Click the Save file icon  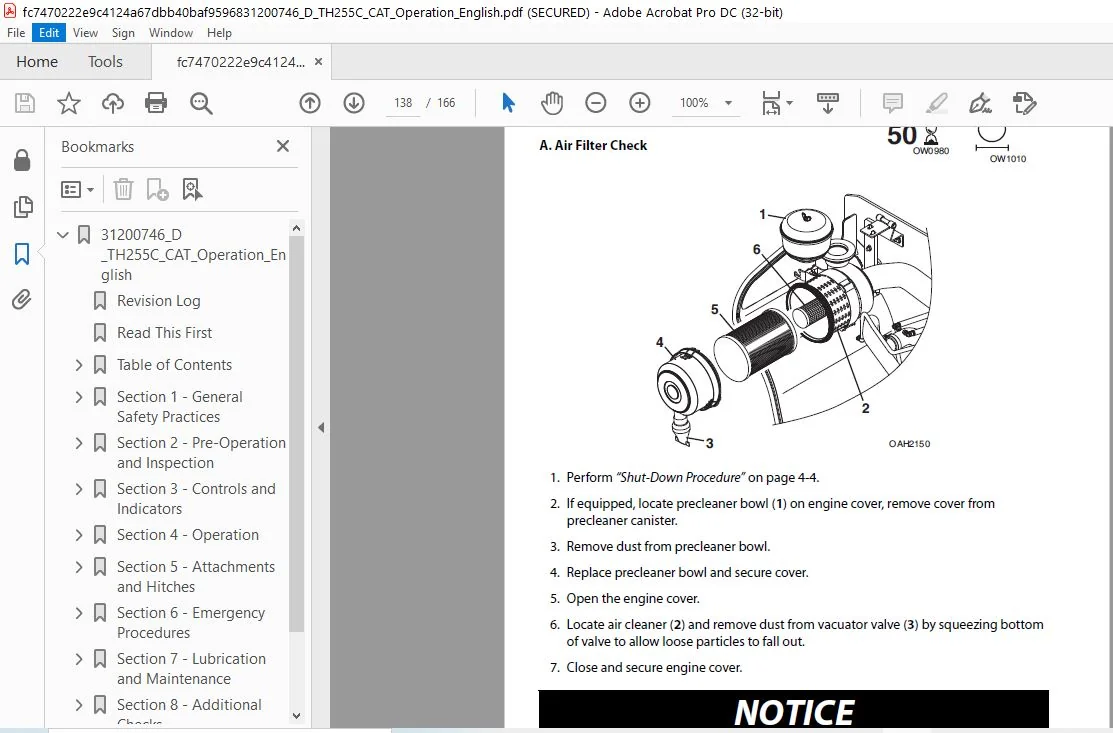click(x=25, y=103)
